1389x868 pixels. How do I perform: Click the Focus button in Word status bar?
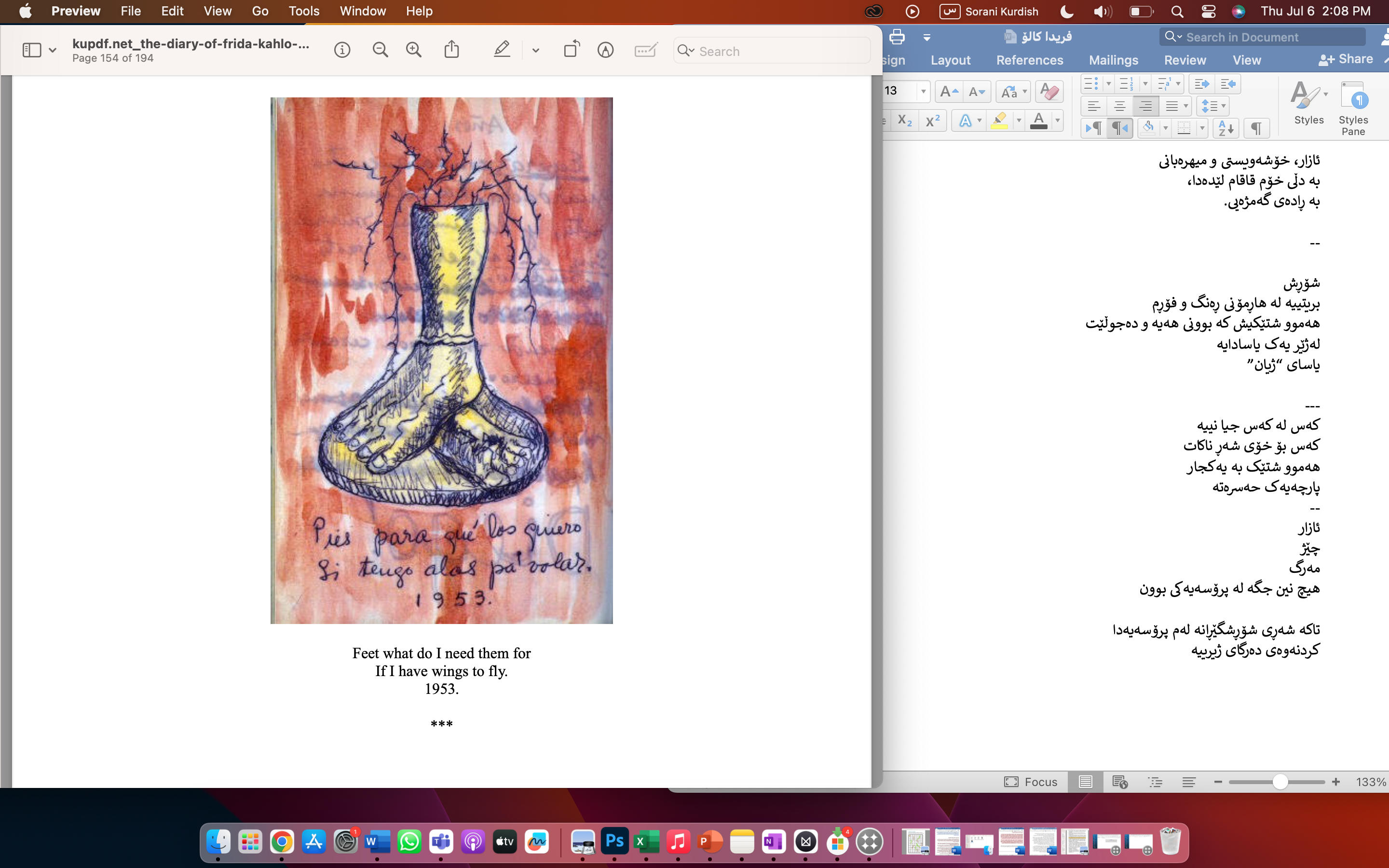coord(1030,782)
